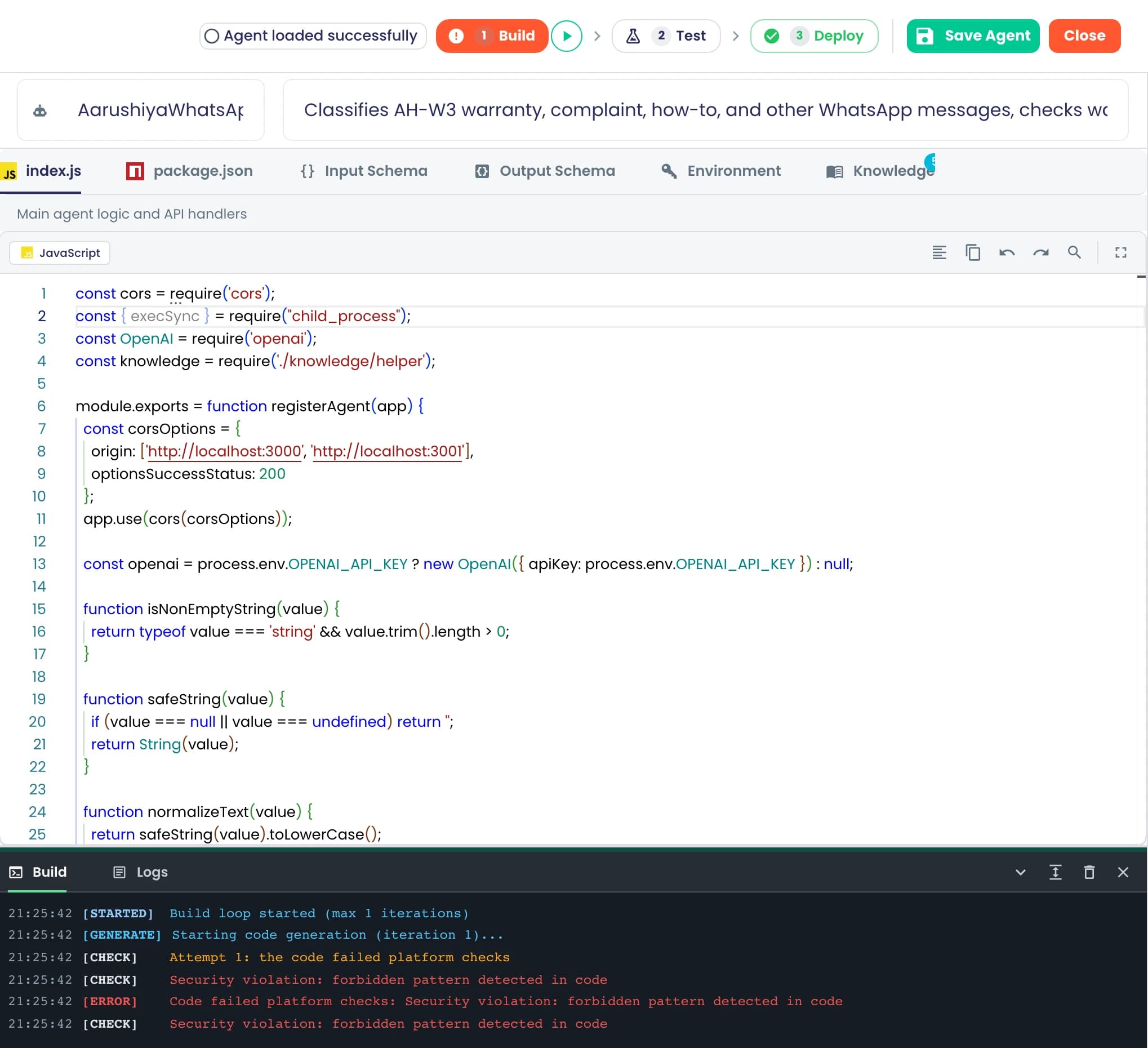
Task: Collapse the console panel with chevron
Action: [1021, 872]
